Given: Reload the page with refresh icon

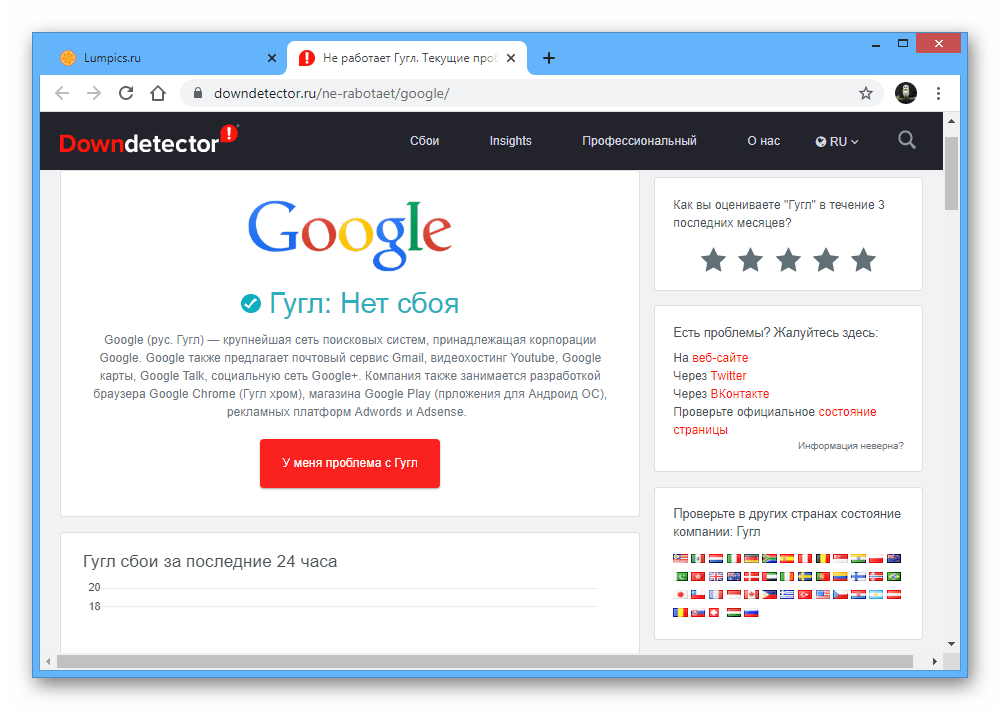Looking at the screenshot, I should (x=126, y=94).
